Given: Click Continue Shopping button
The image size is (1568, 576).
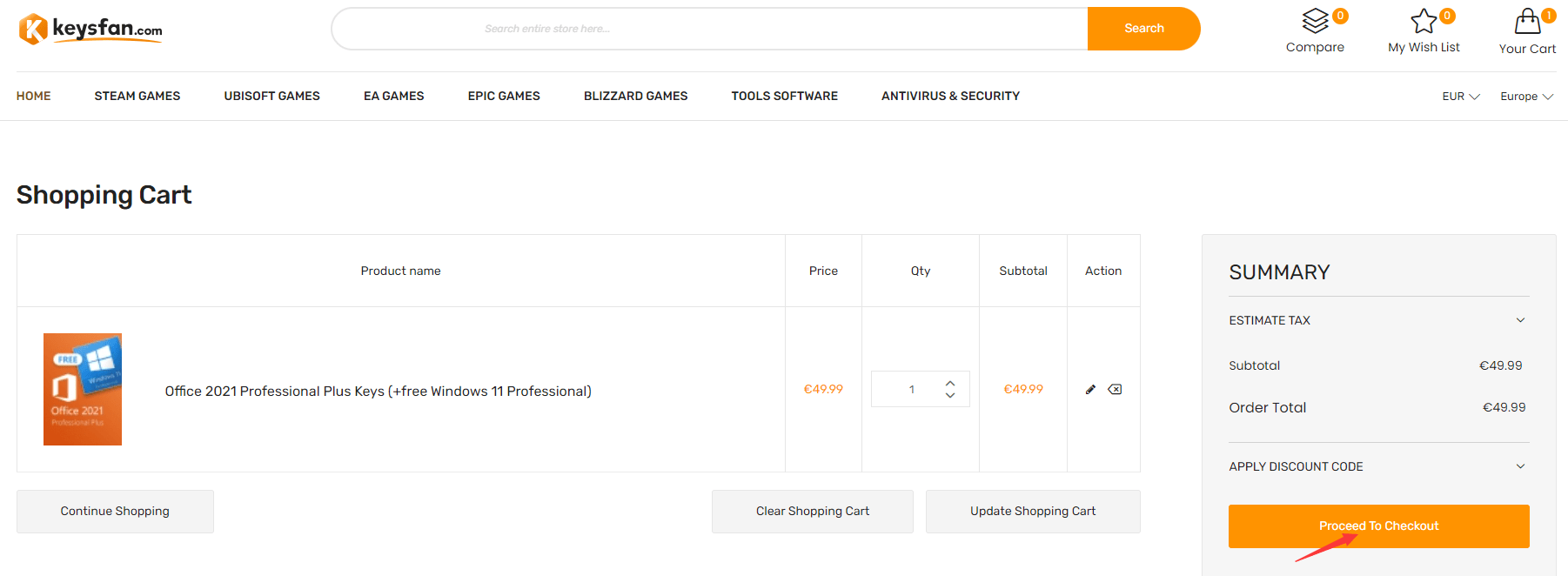Looking at the screenshot, I should [115, 512].
